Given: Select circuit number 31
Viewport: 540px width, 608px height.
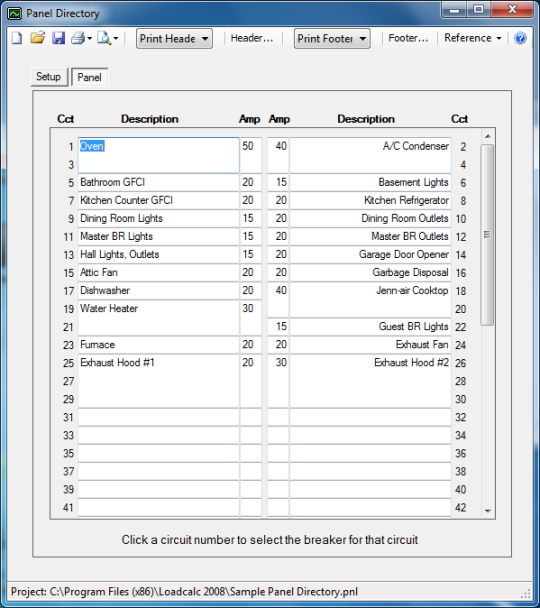Looking at the screenshot, I should [x=69, y=418].
